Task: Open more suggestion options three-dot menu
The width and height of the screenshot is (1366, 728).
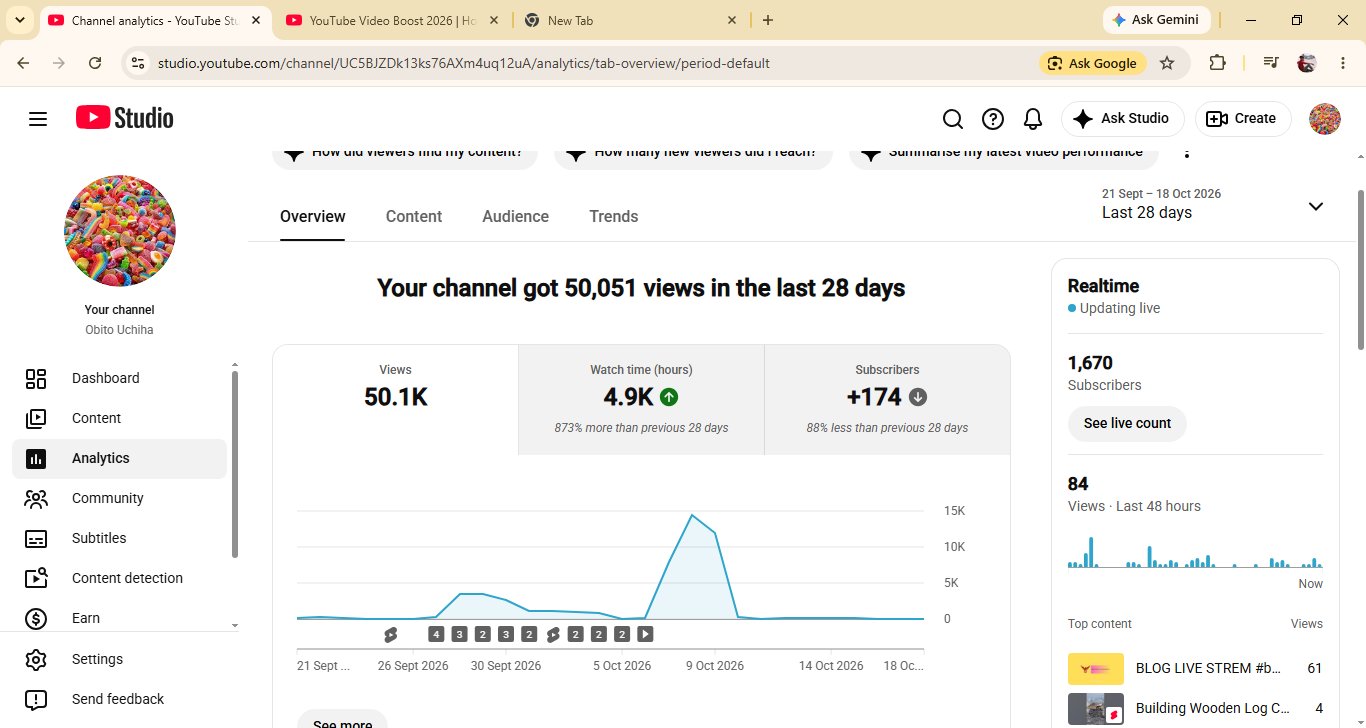Action: (x=1187, y=153)
